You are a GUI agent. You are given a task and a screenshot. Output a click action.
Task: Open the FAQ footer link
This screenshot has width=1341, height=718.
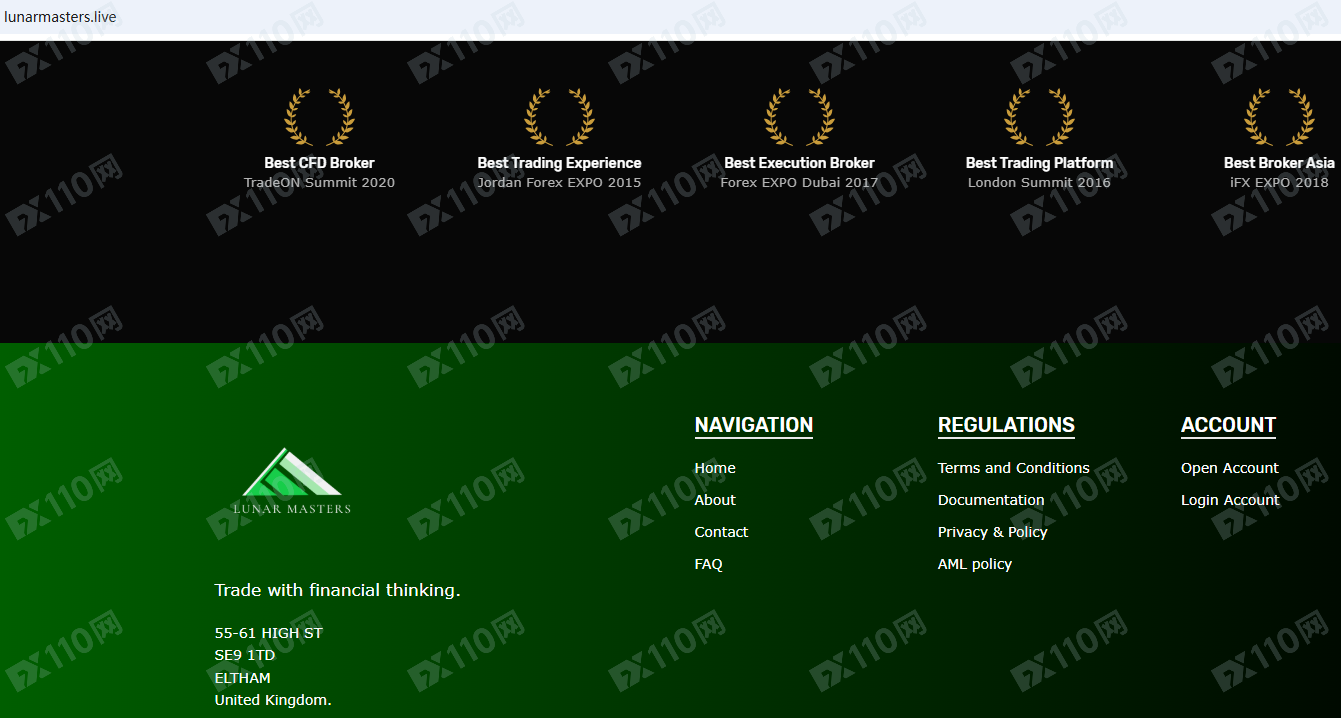click(708, 564)
